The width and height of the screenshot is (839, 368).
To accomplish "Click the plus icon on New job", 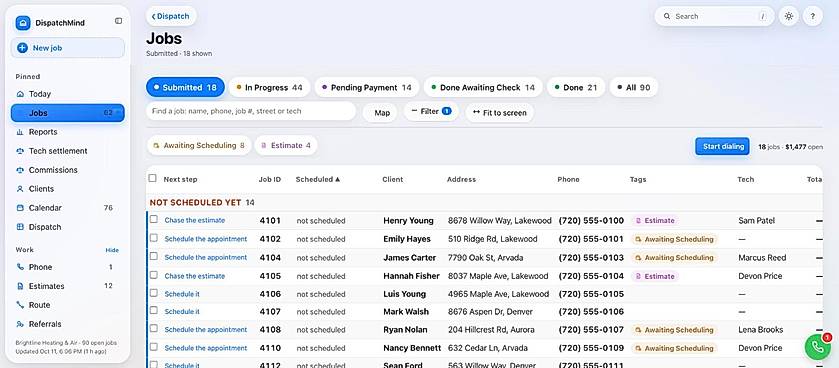I will coord(22,48).
